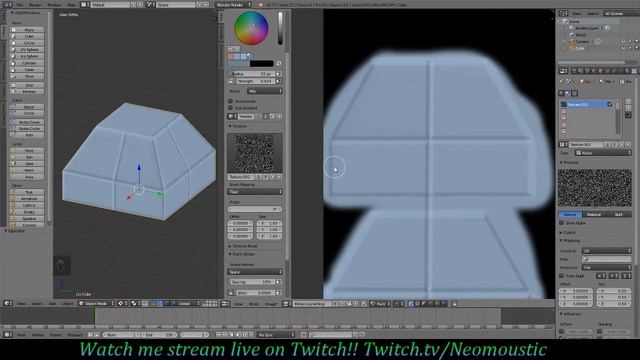Add a Bezier curve
Image resolution: width=640 pixels, height=360 pixels.
pyautogui.click(x=27, y=107)
